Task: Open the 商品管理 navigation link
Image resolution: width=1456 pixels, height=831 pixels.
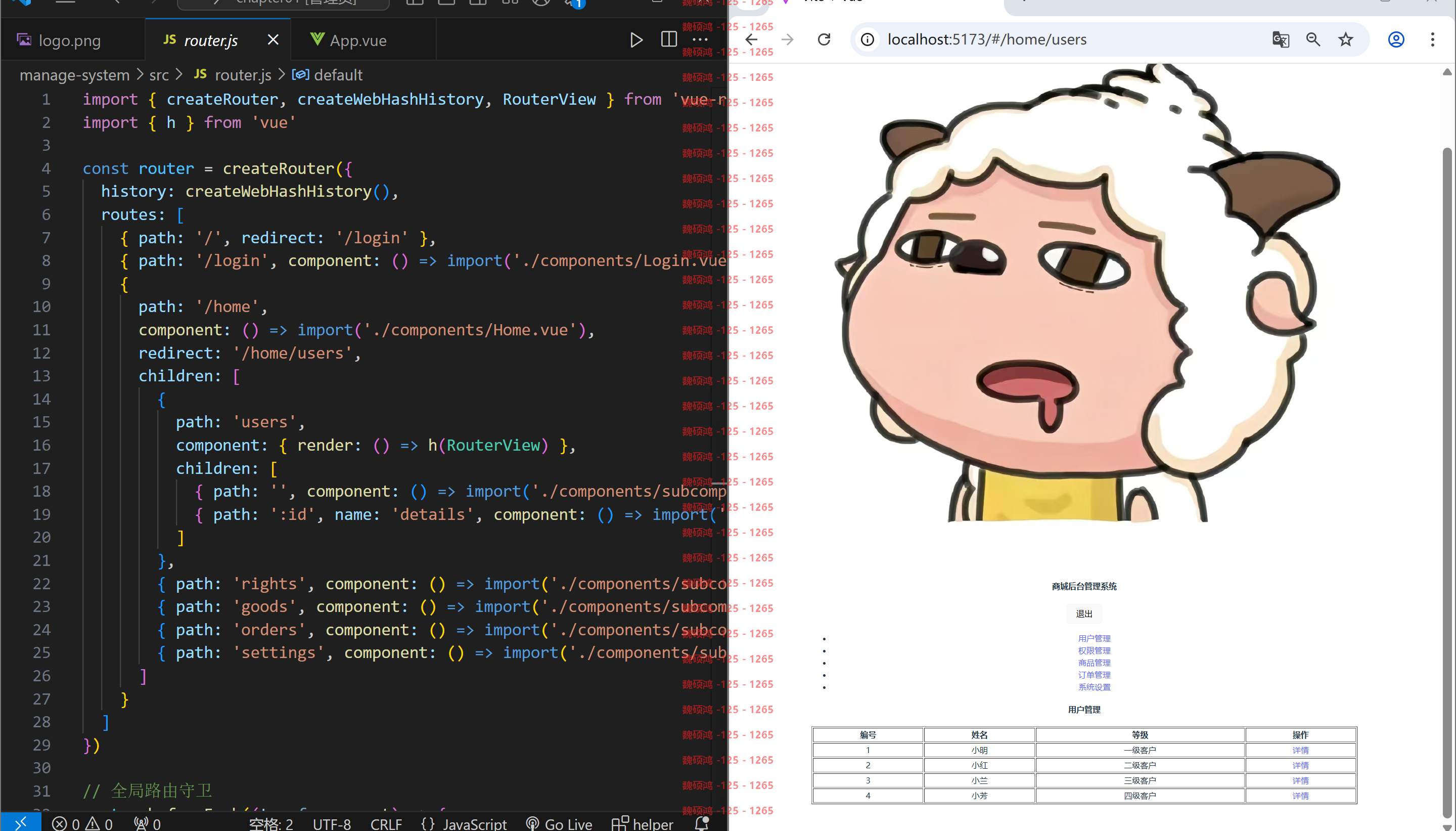Action: click(1094, 663)
